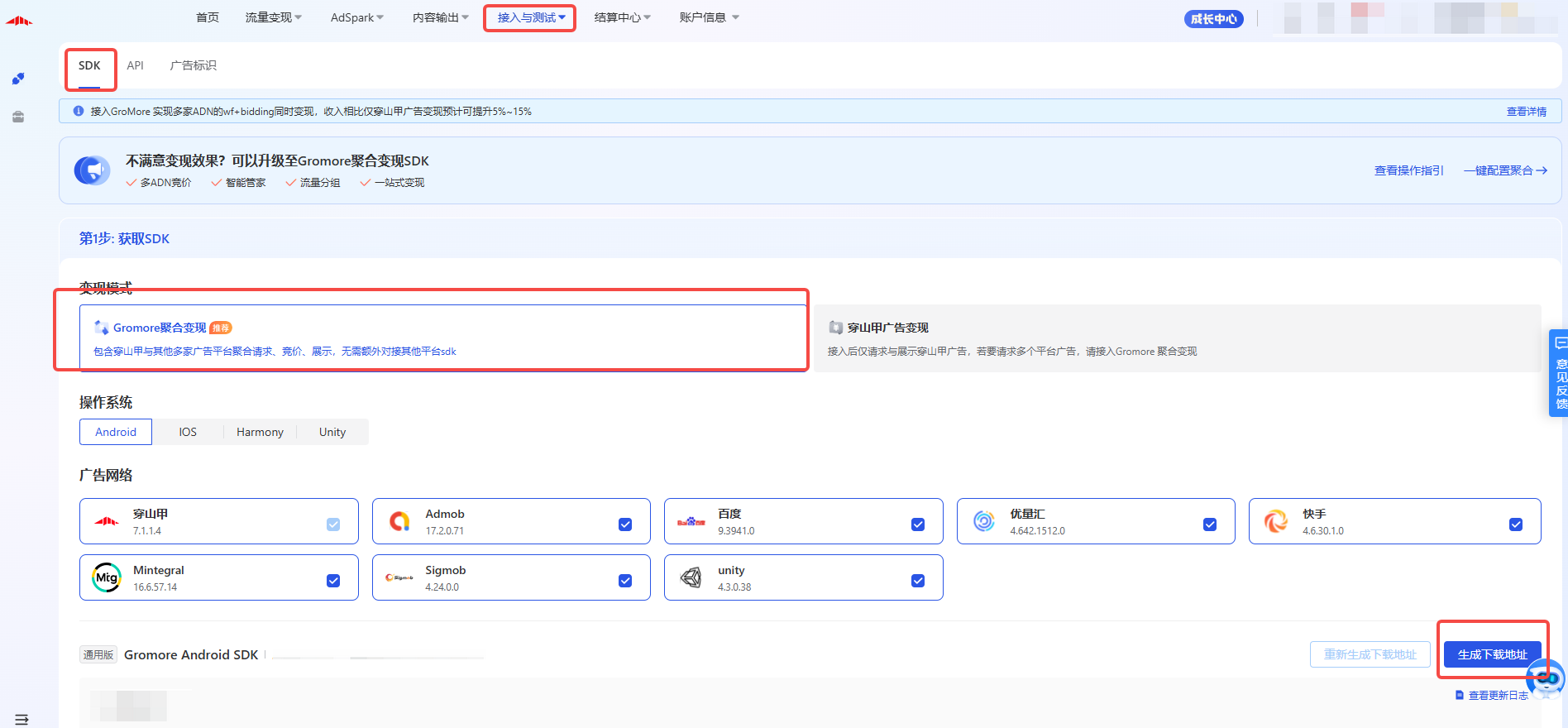Uncheck the unity 4.3.0.38 checkbox
This screenshot has width=1568, height=728.
pyautogui.click(x=918, y=581)
